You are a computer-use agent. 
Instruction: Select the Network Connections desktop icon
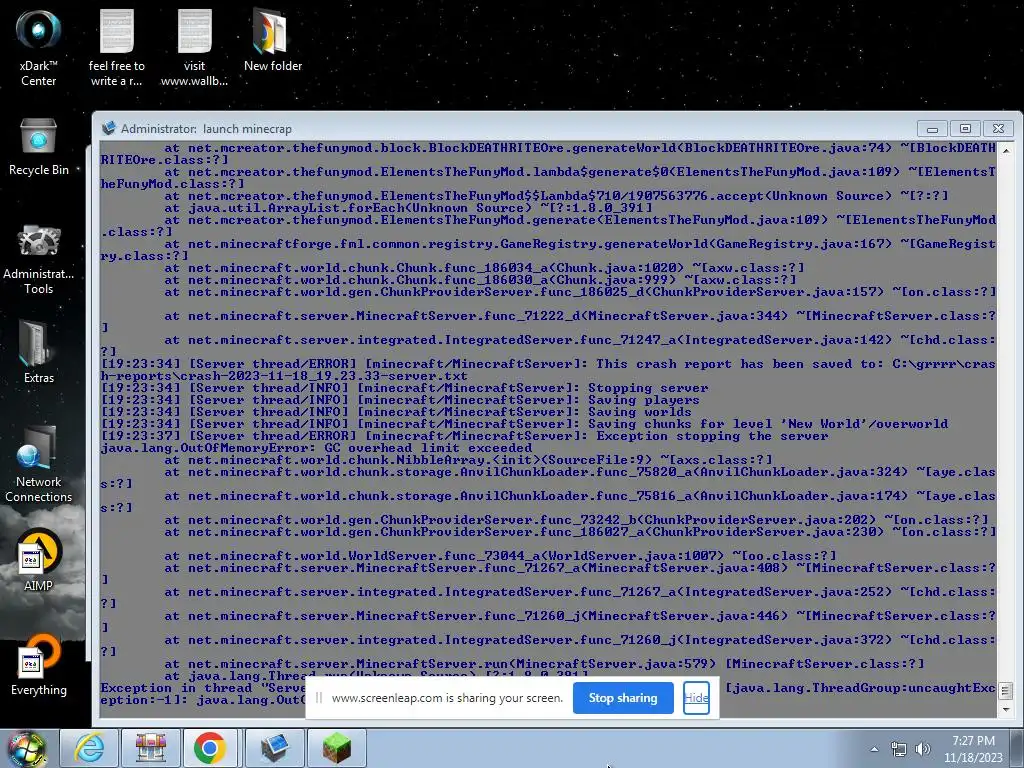[x=39, y=464]
